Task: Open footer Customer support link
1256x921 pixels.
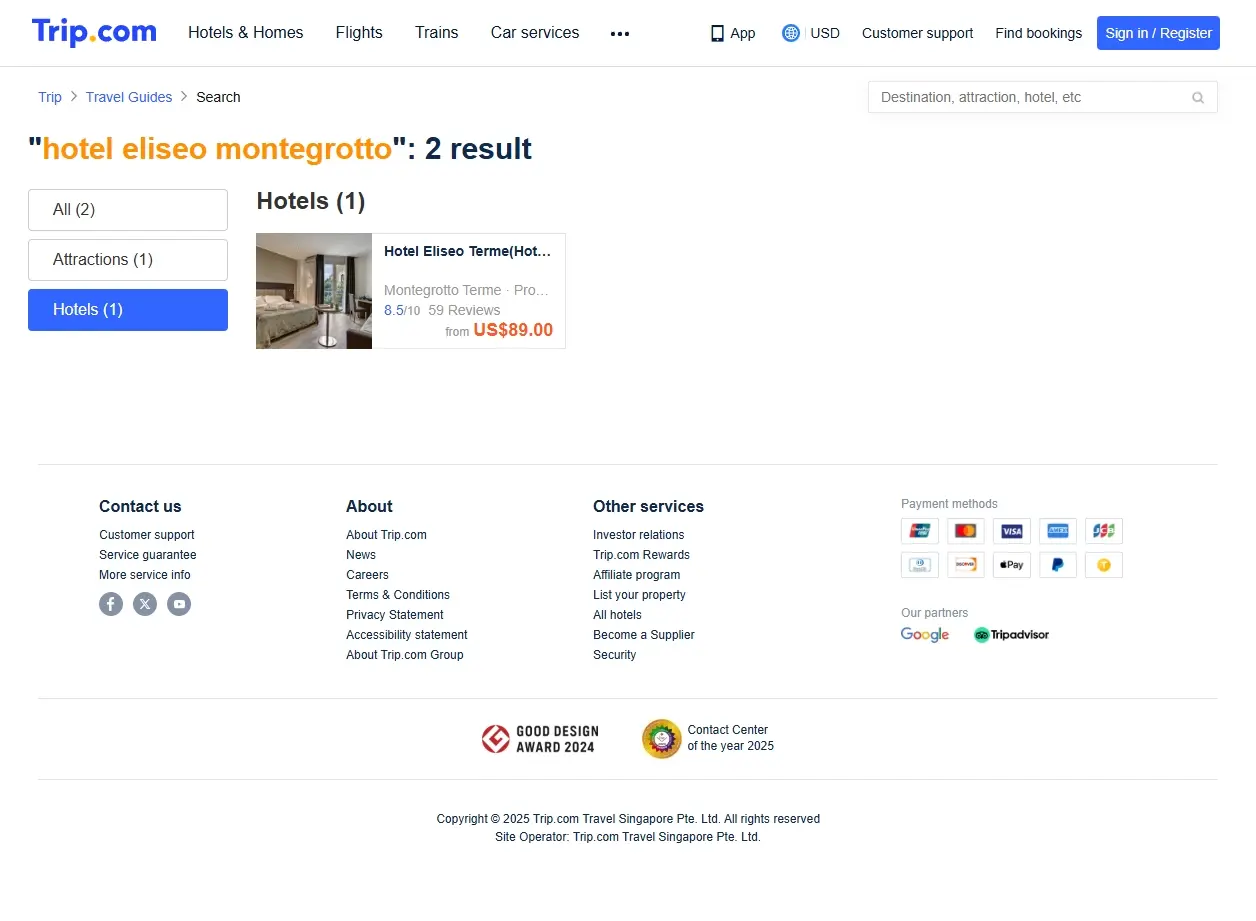Action: 147,535
